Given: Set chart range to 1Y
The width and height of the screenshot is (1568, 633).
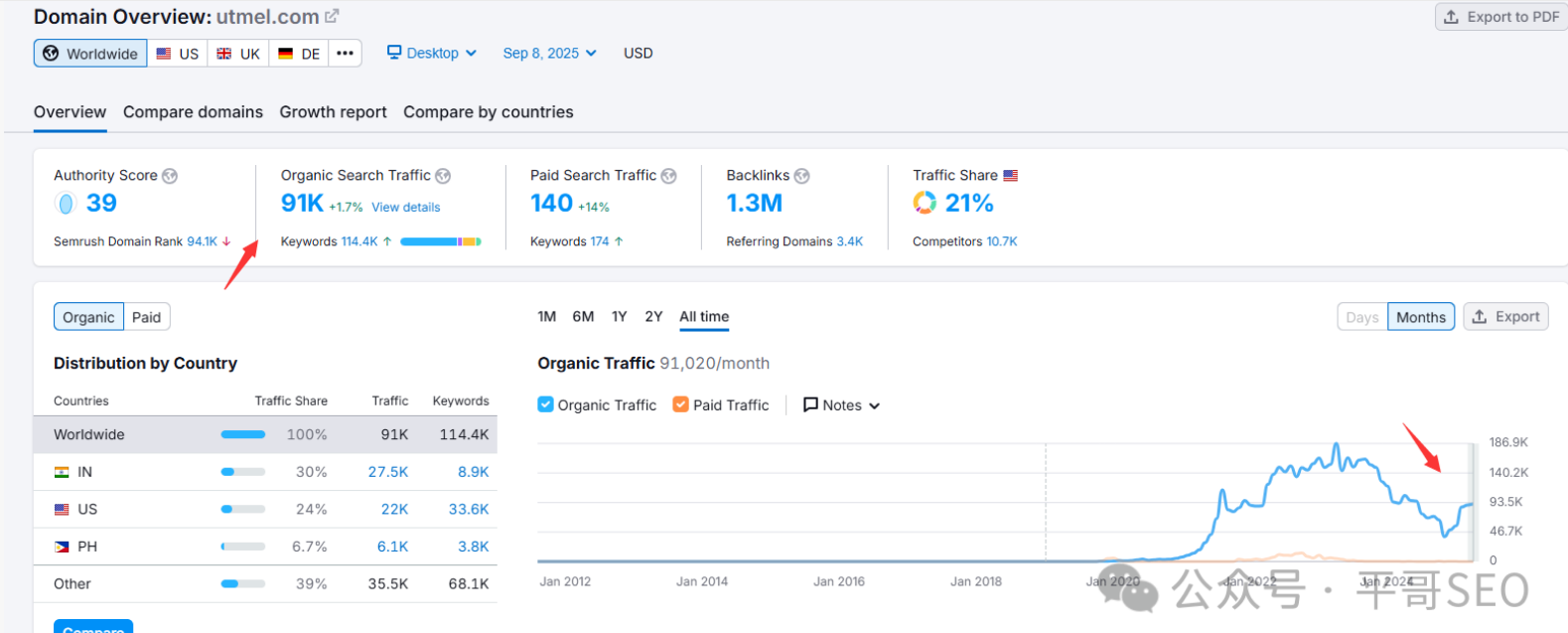Looking at the screenshot, I should pos(619,316).
